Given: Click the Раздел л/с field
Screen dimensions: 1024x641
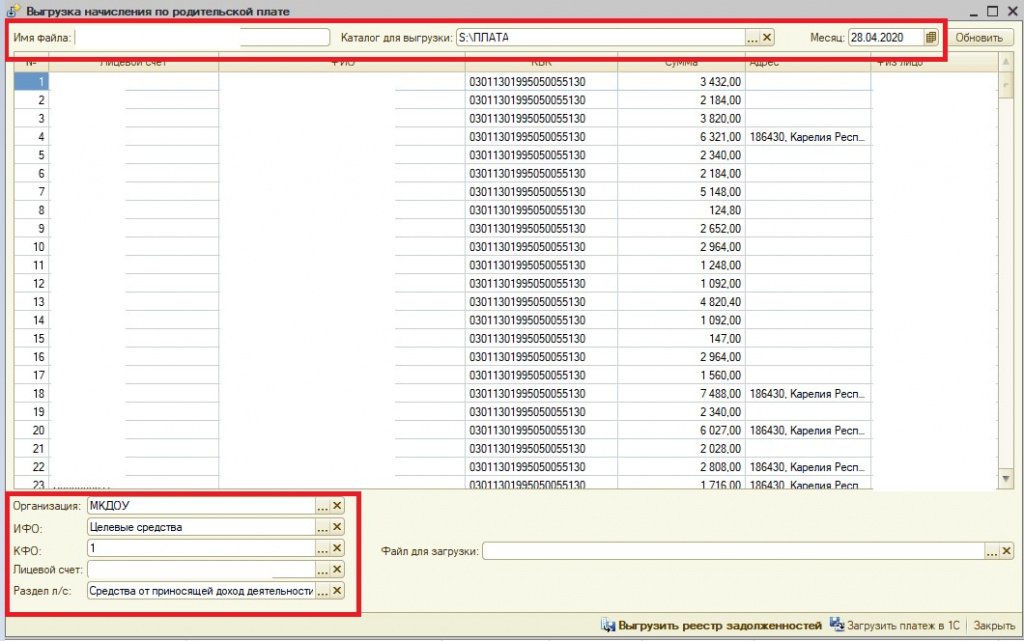Looking at the screenshot, I should 201,591.
